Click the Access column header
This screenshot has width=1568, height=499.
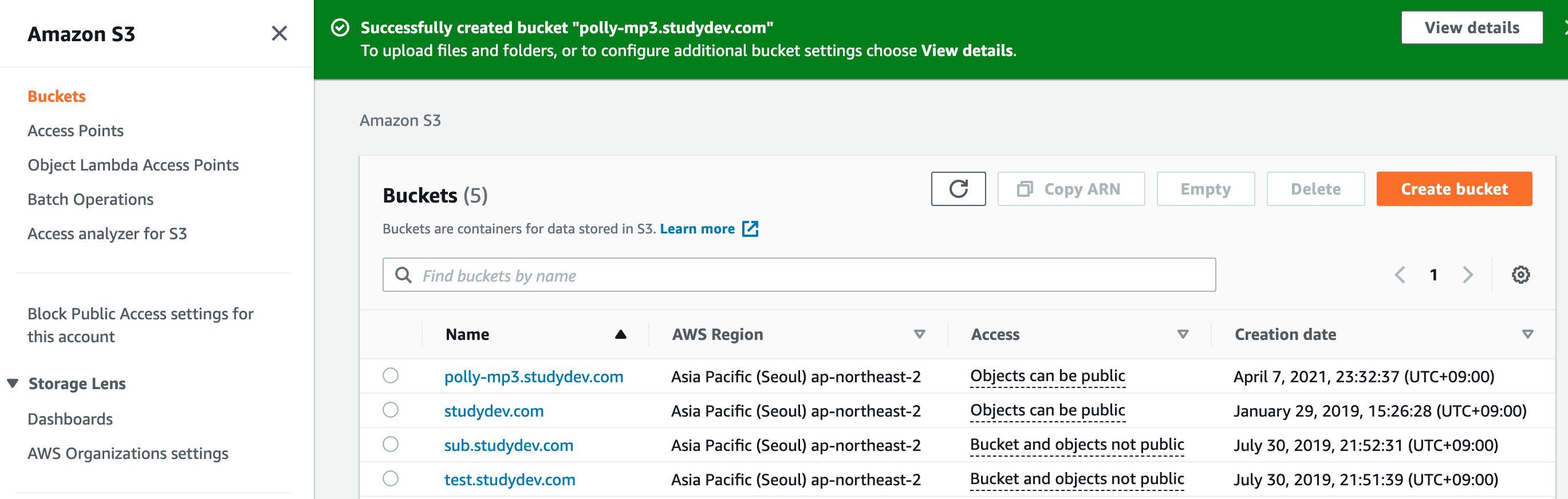click(x=995, y=334)
